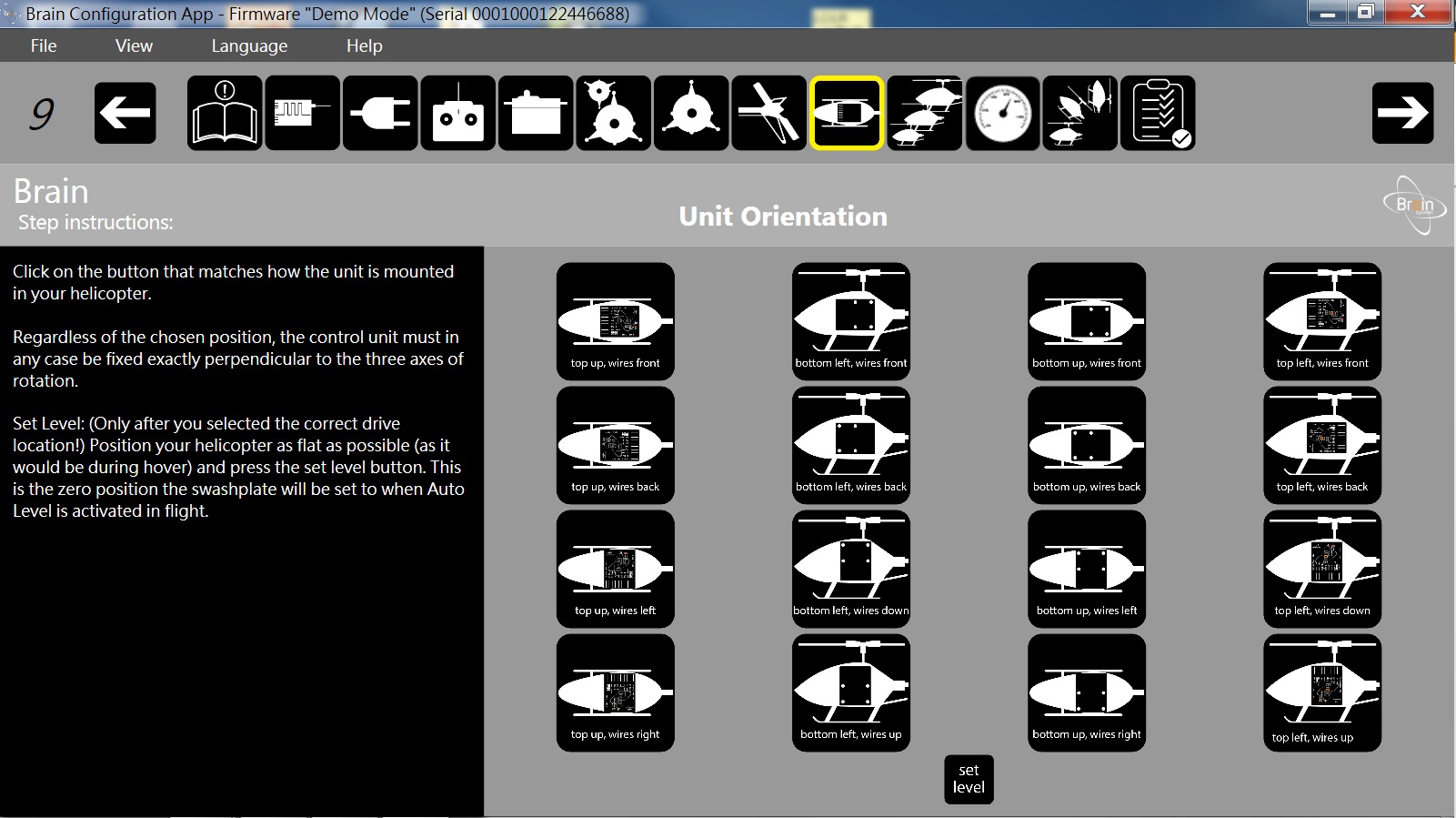Screen dimensions: 1456x818
Task: Open the open-book info step icon
Action: (225, 113)
